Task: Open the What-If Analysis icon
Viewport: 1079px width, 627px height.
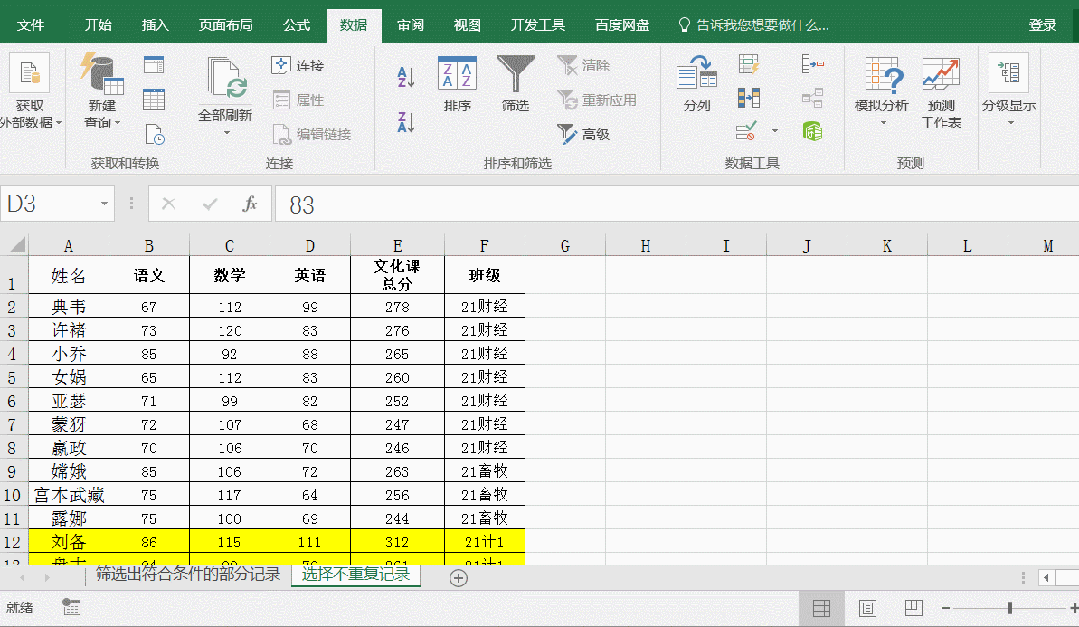Action: click(x=884, y=74)
